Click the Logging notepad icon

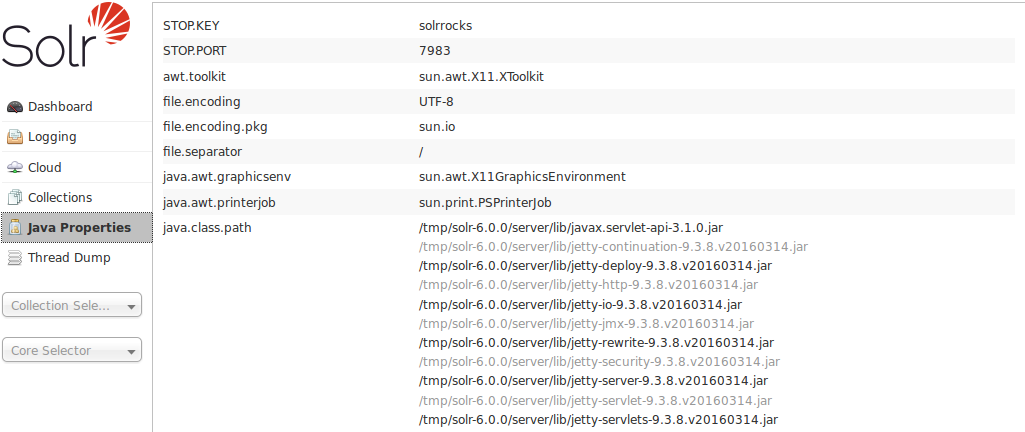[x=15, y=137]
